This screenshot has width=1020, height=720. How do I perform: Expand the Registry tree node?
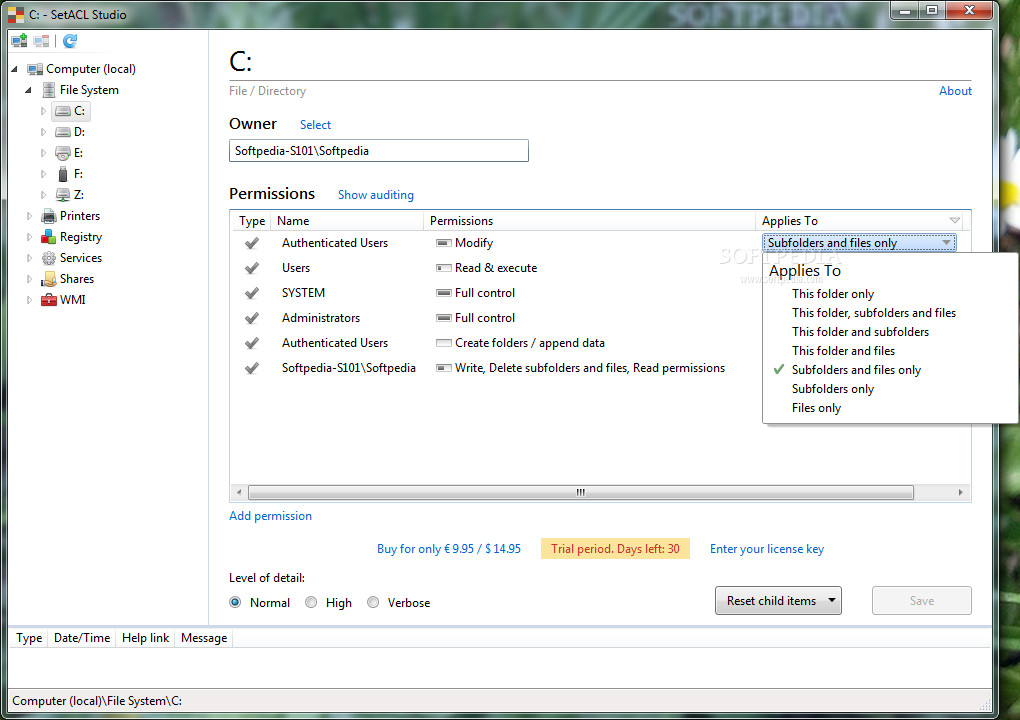tap(29, 237)
